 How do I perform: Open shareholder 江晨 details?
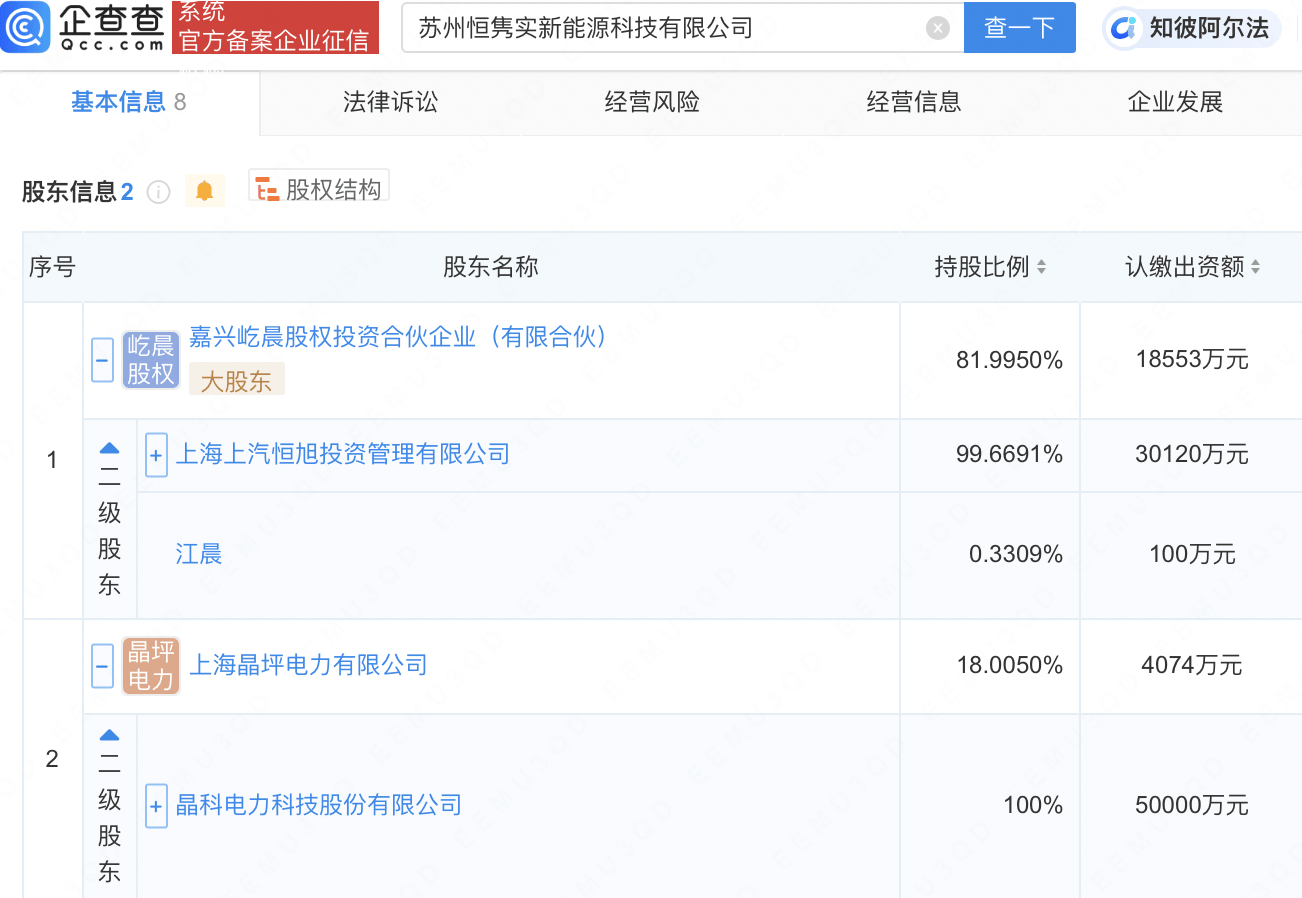[x=198, y=553]
